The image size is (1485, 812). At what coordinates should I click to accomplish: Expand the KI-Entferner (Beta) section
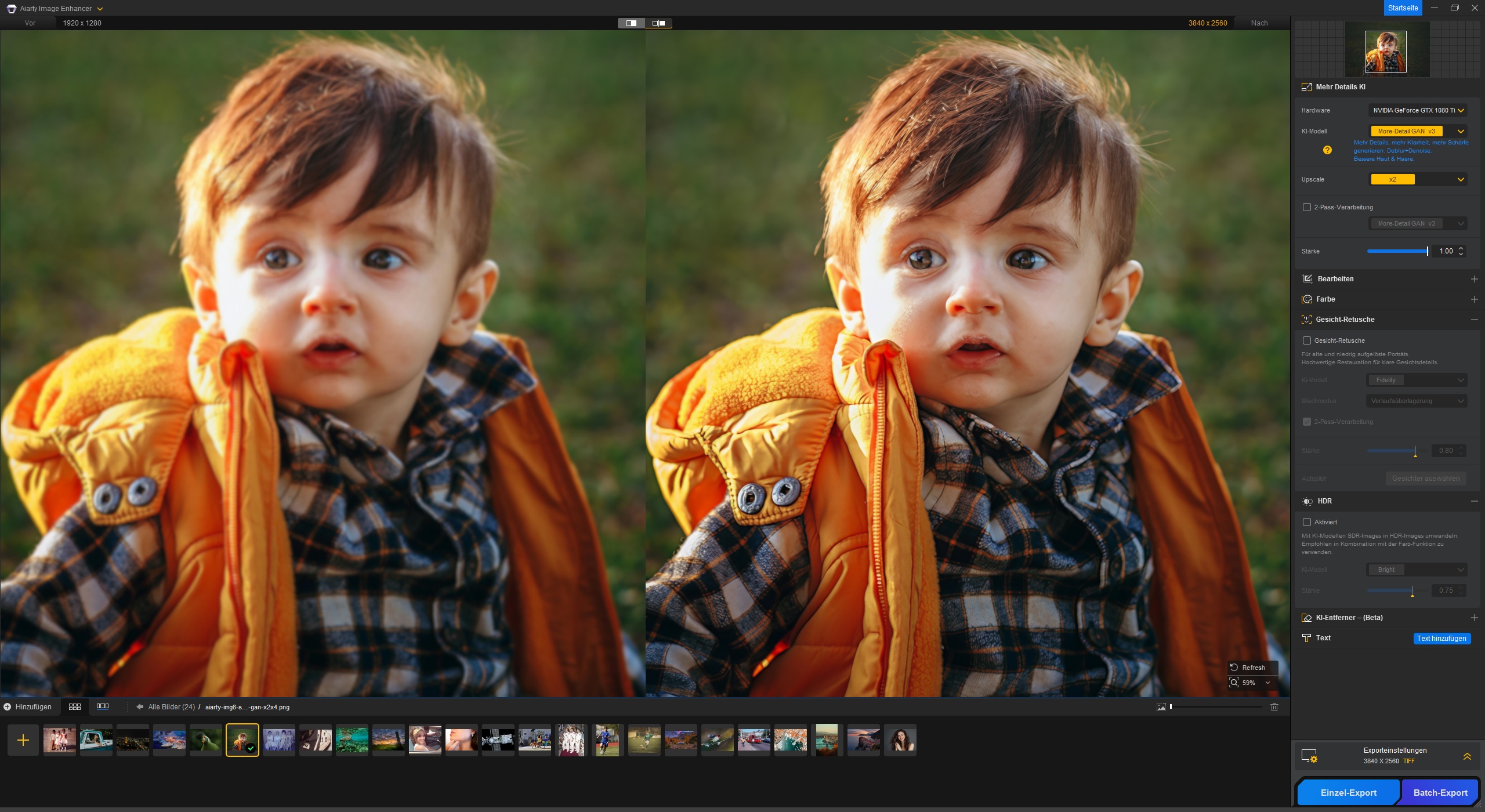tap(1475, 618)
